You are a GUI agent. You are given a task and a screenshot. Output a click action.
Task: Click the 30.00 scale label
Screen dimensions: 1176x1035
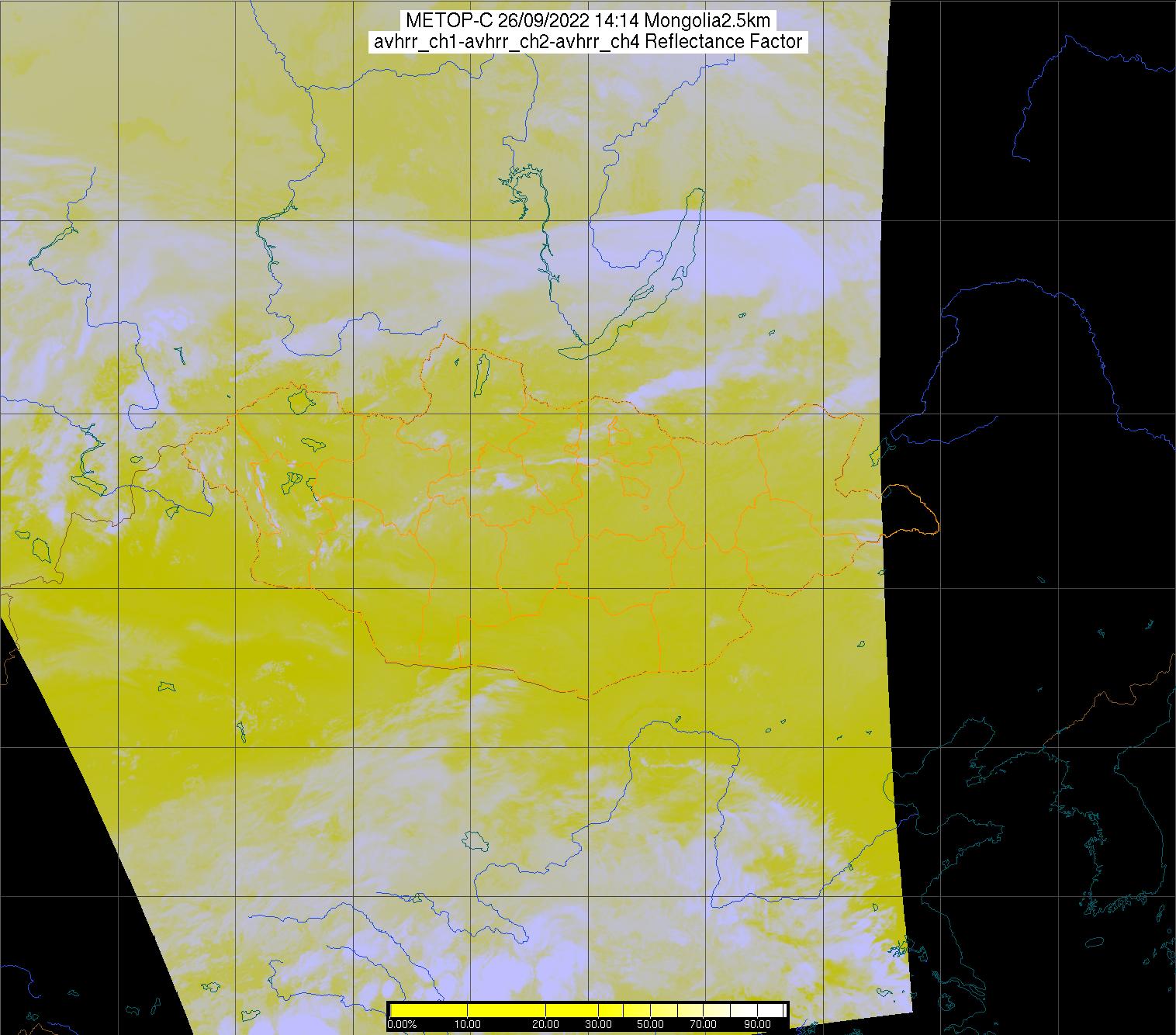click(x=599, y=1024)
